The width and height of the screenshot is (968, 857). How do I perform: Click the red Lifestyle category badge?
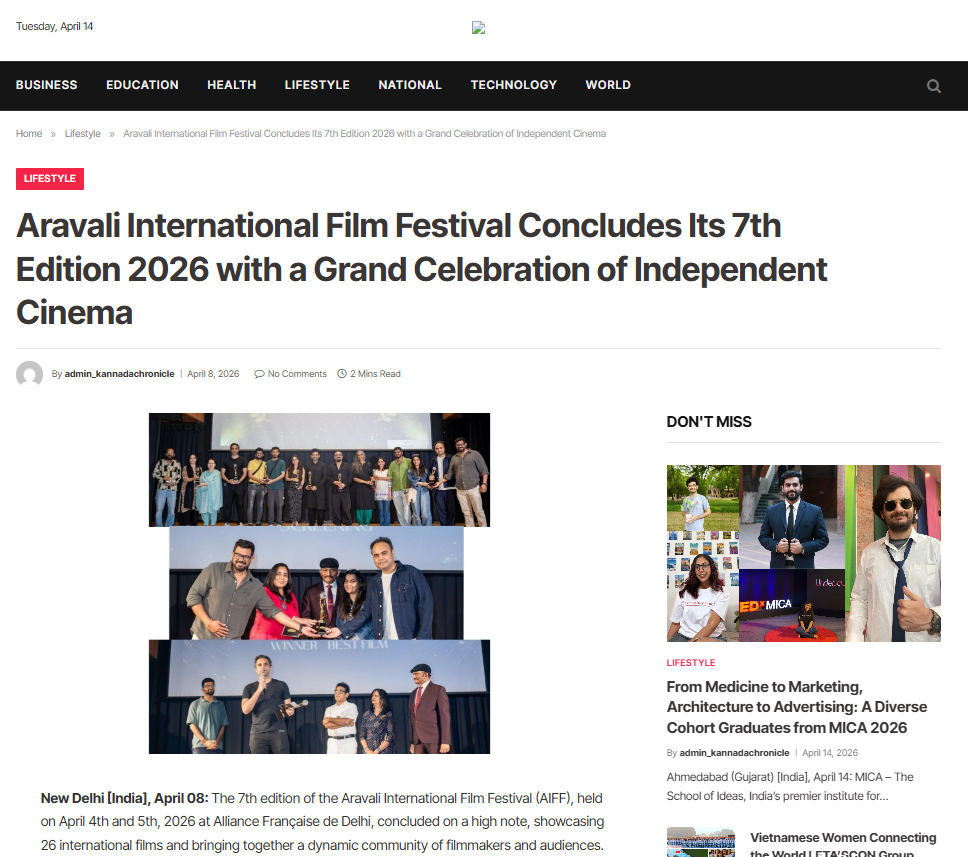(x=49, y=179)
